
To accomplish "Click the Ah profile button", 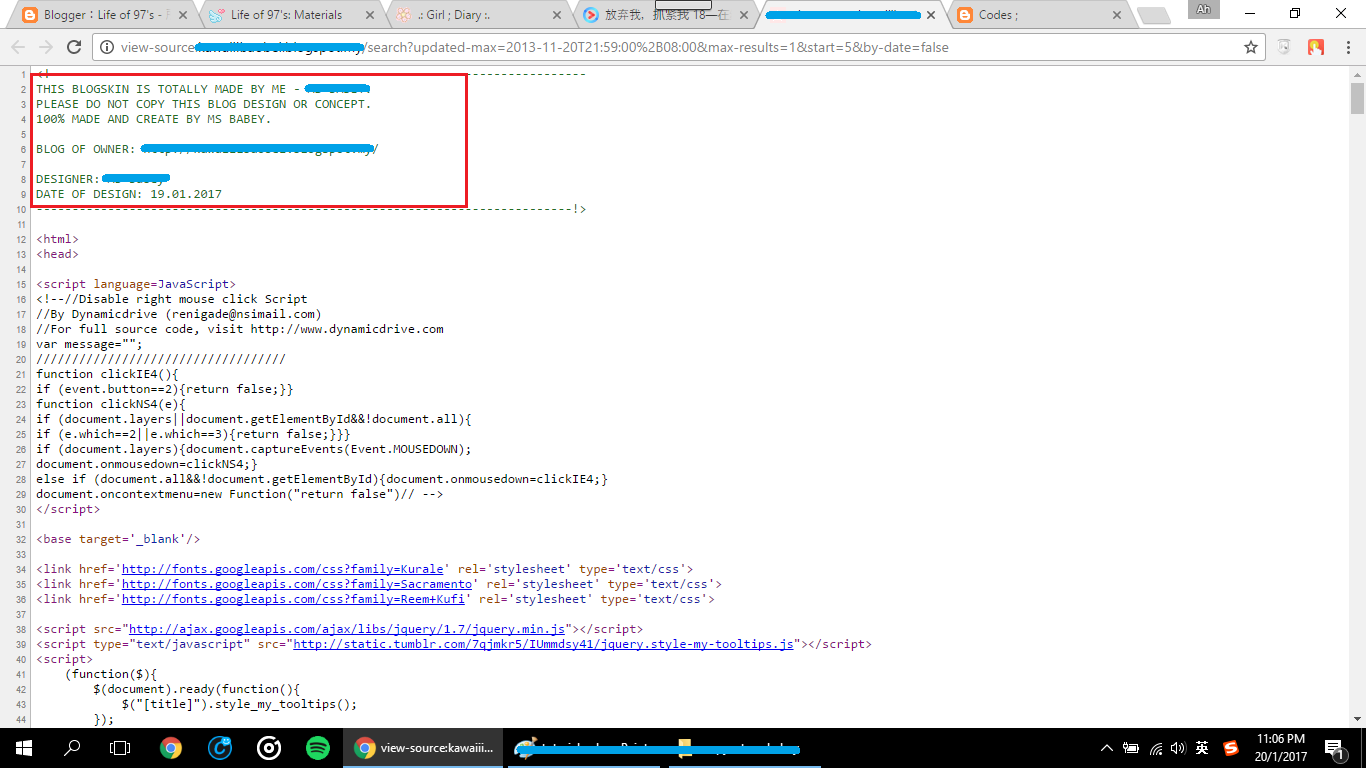I will tap(1203, 10).
